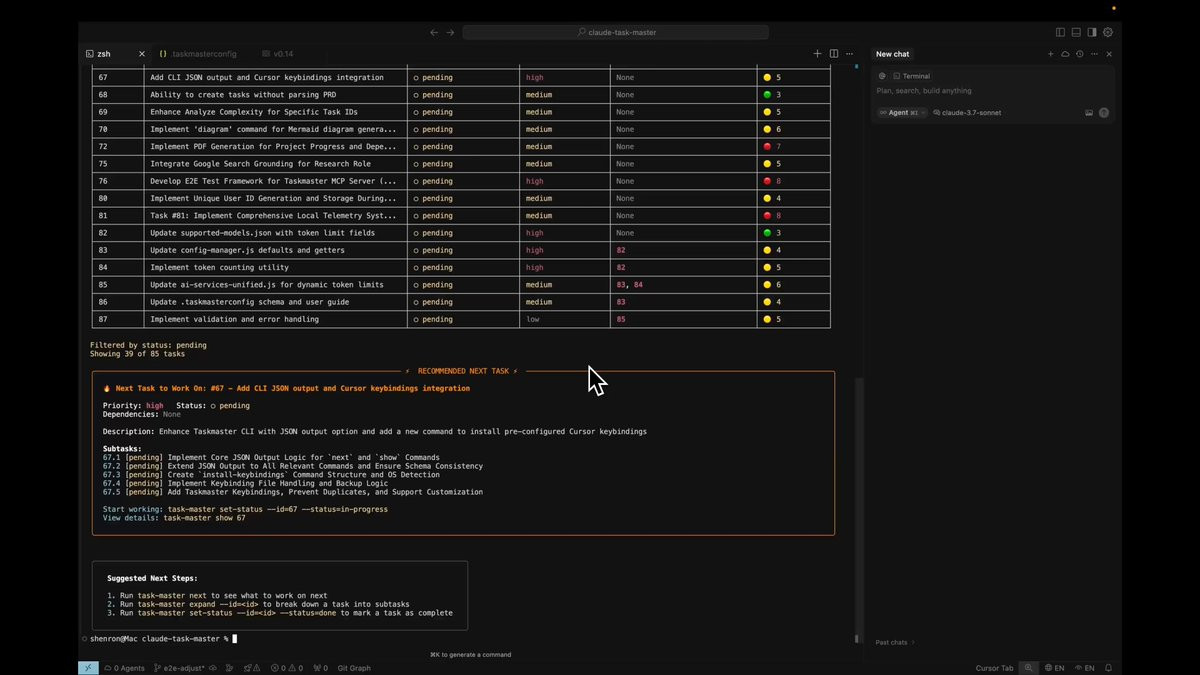Open the ports forwarded indicator
The width and height of the screenshot is (1200, 675).
pyautogui.click(x=320, y=668)
